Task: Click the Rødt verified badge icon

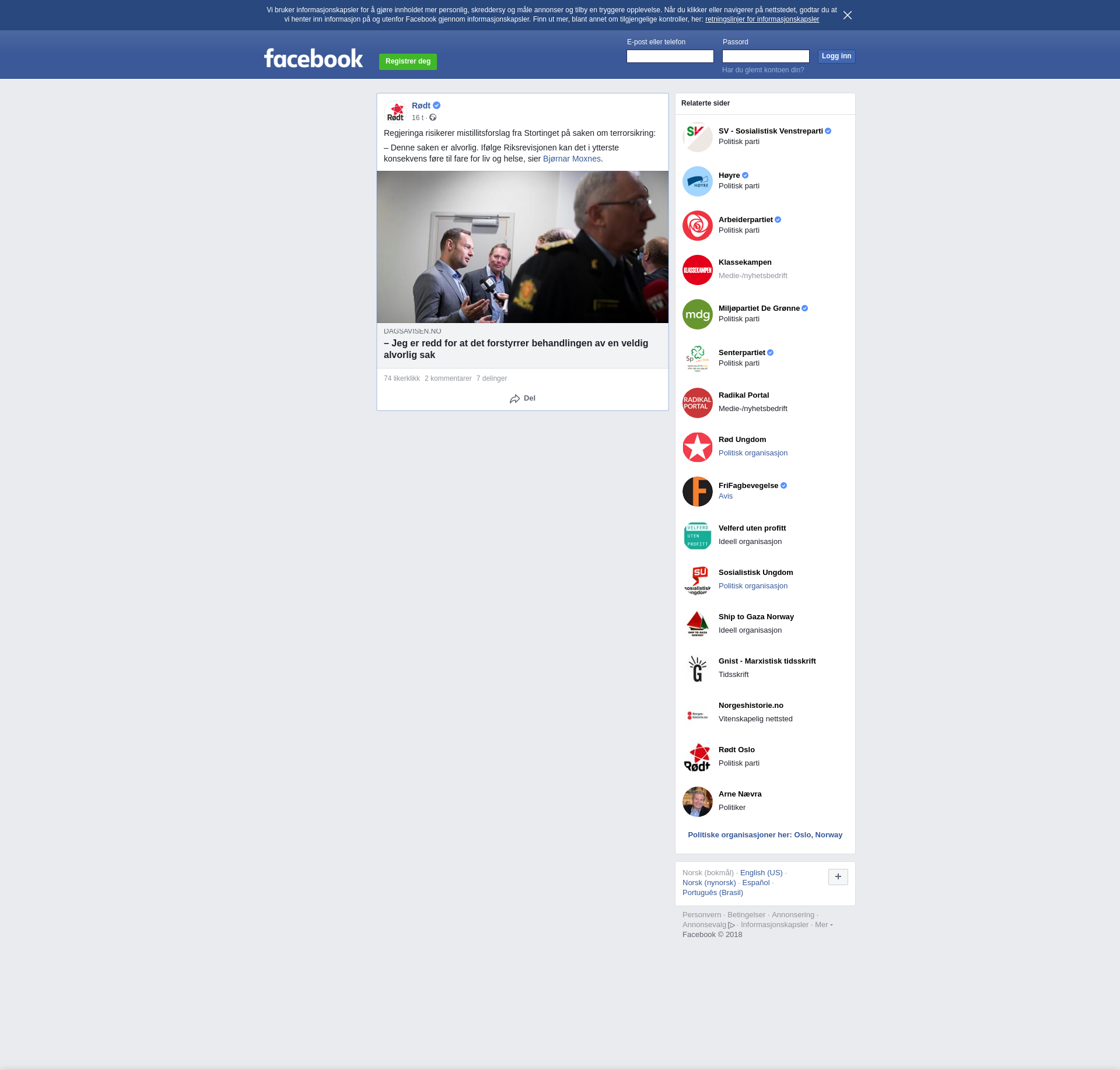Action: click(x=436, y=106)
